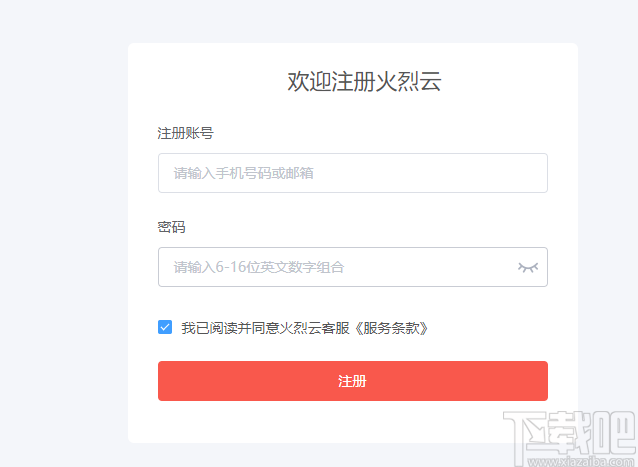
Task: Reveal hidden password characters
Action: click(527, 267)
